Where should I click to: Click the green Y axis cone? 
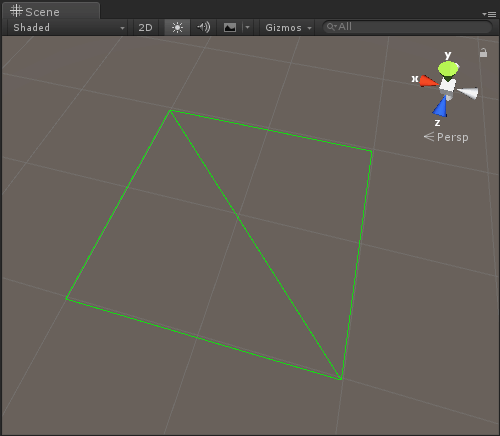(x=449, y=69)
